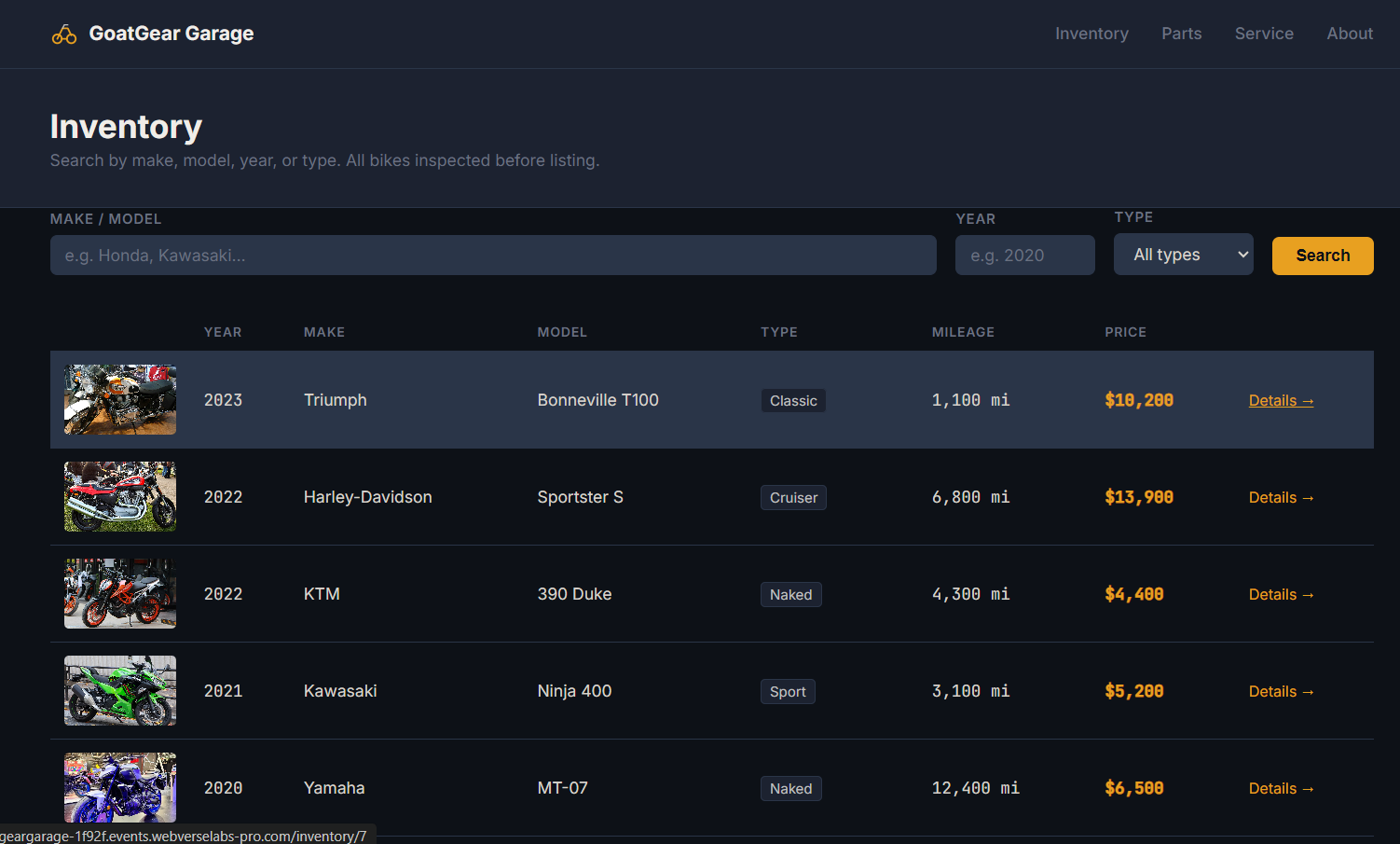Click the 390 Duke model text

(575, 594)
